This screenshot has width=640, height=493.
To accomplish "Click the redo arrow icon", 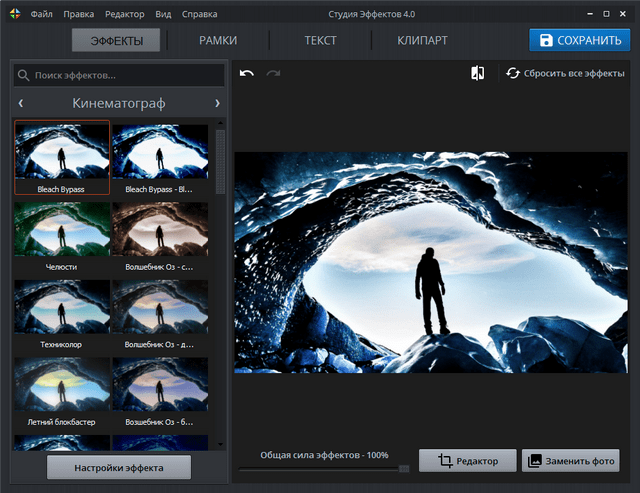I will pyautogui.click(x=273, y=74).
